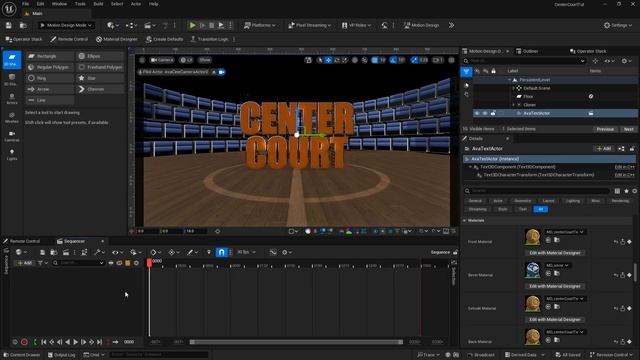Viewport: 640px width, 360px height.
Task: Open Transition Logic from toolbar
Action: (x=209, y=39)
